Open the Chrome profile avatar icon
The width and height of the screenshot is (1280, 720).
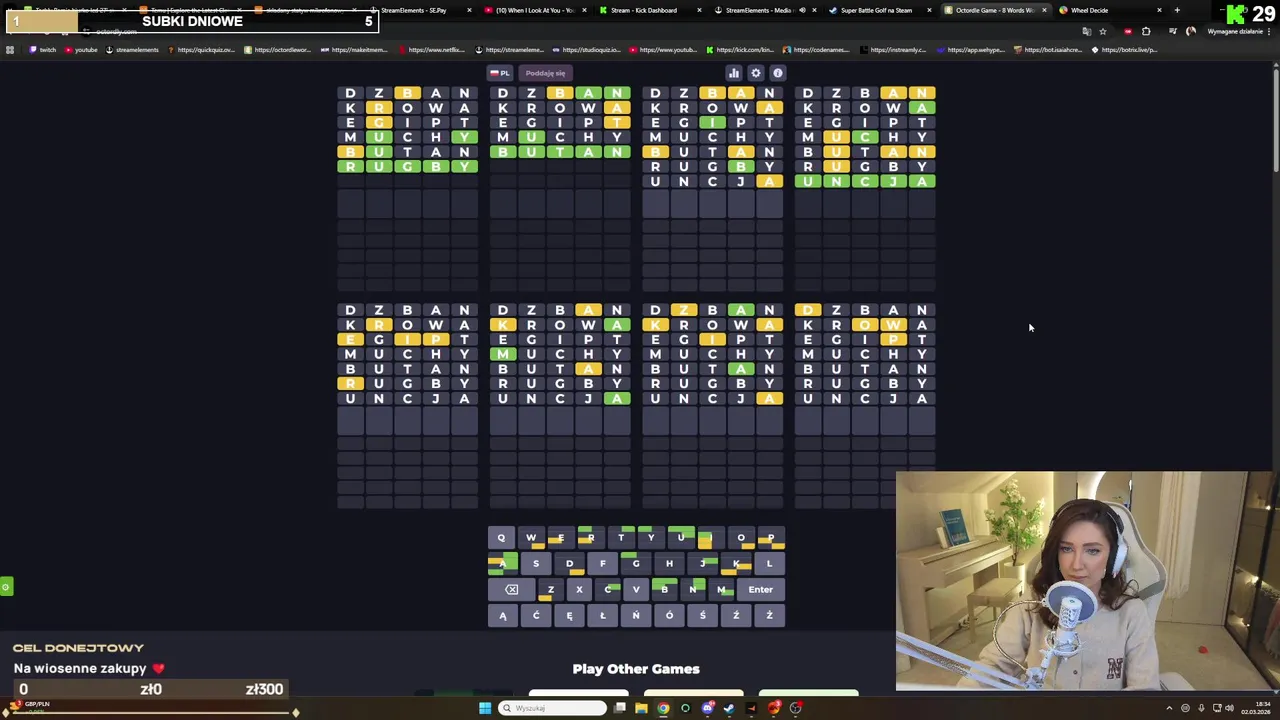(x=1191, y=32)
